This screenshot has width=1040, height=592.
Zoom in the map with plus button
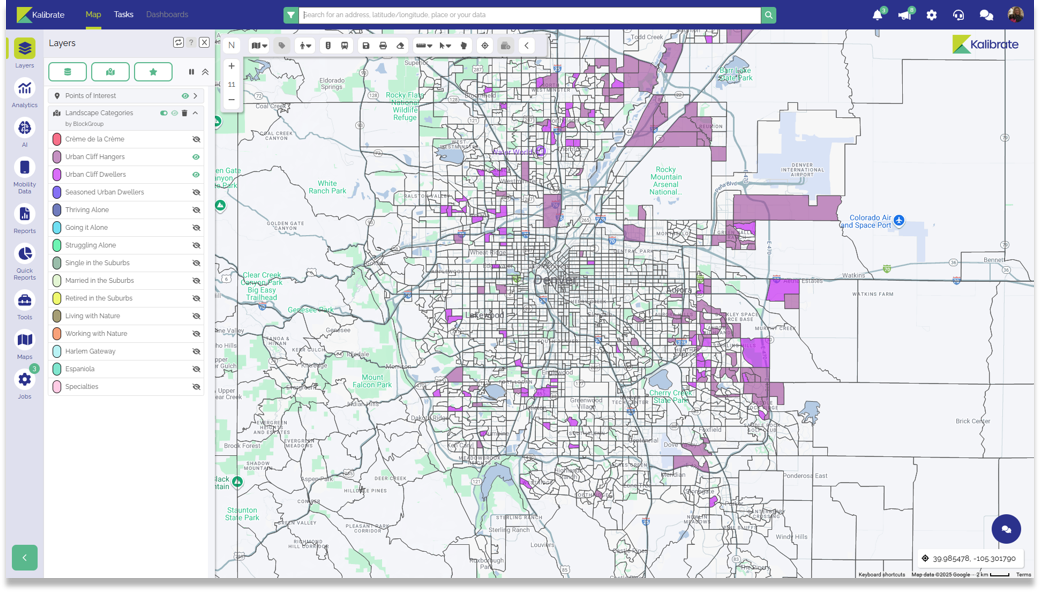pos(231,67)
